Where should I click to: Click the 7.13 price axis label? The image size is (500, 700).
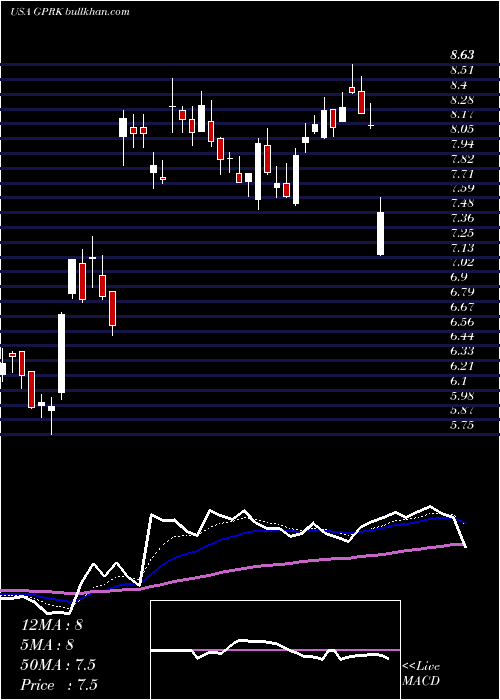pyautogui.click(x=462, y=247)
